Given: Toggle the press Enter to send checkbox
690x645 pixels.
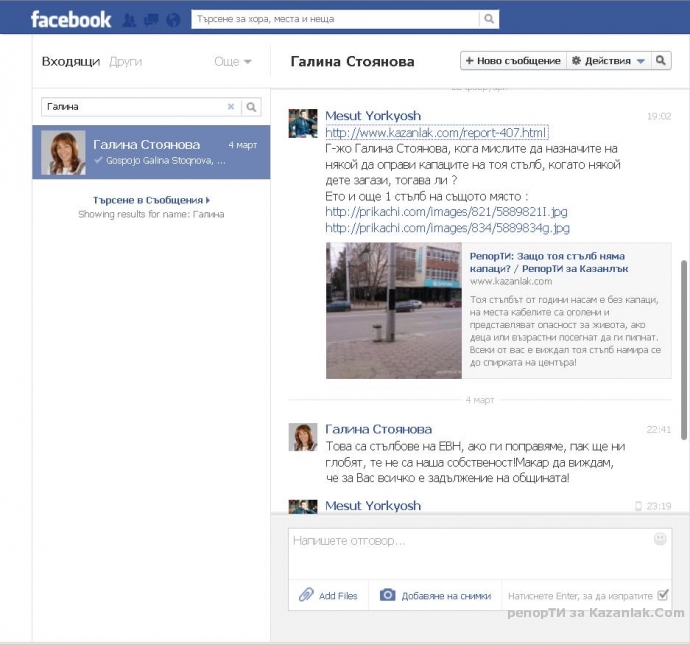Looking at the screenshot, I should [x=664, y=595].
